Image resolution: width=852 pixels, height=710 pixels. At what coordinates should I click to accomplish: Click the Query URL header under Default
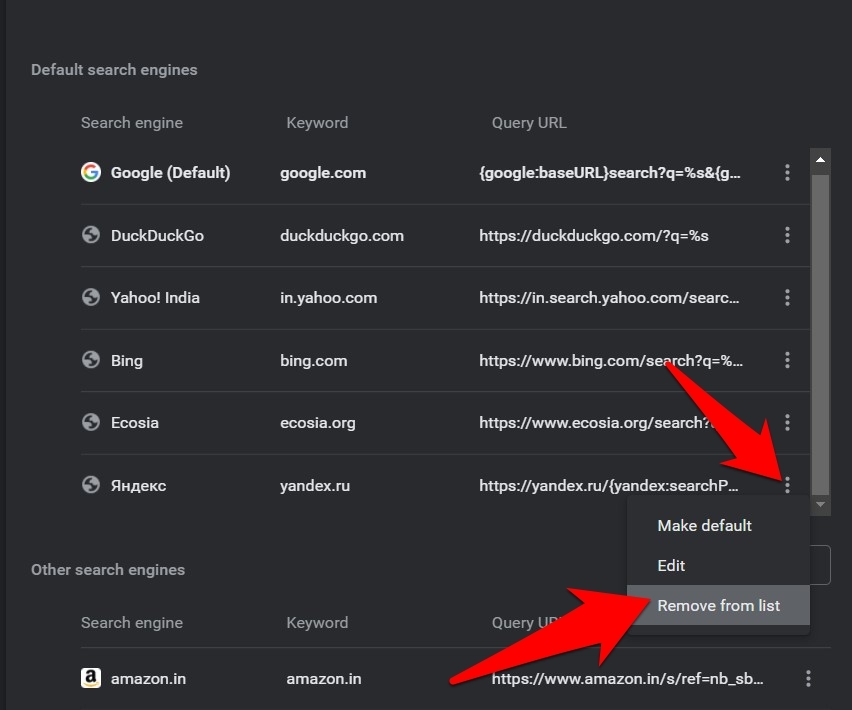pyautogui.click(x=529, y=123)
